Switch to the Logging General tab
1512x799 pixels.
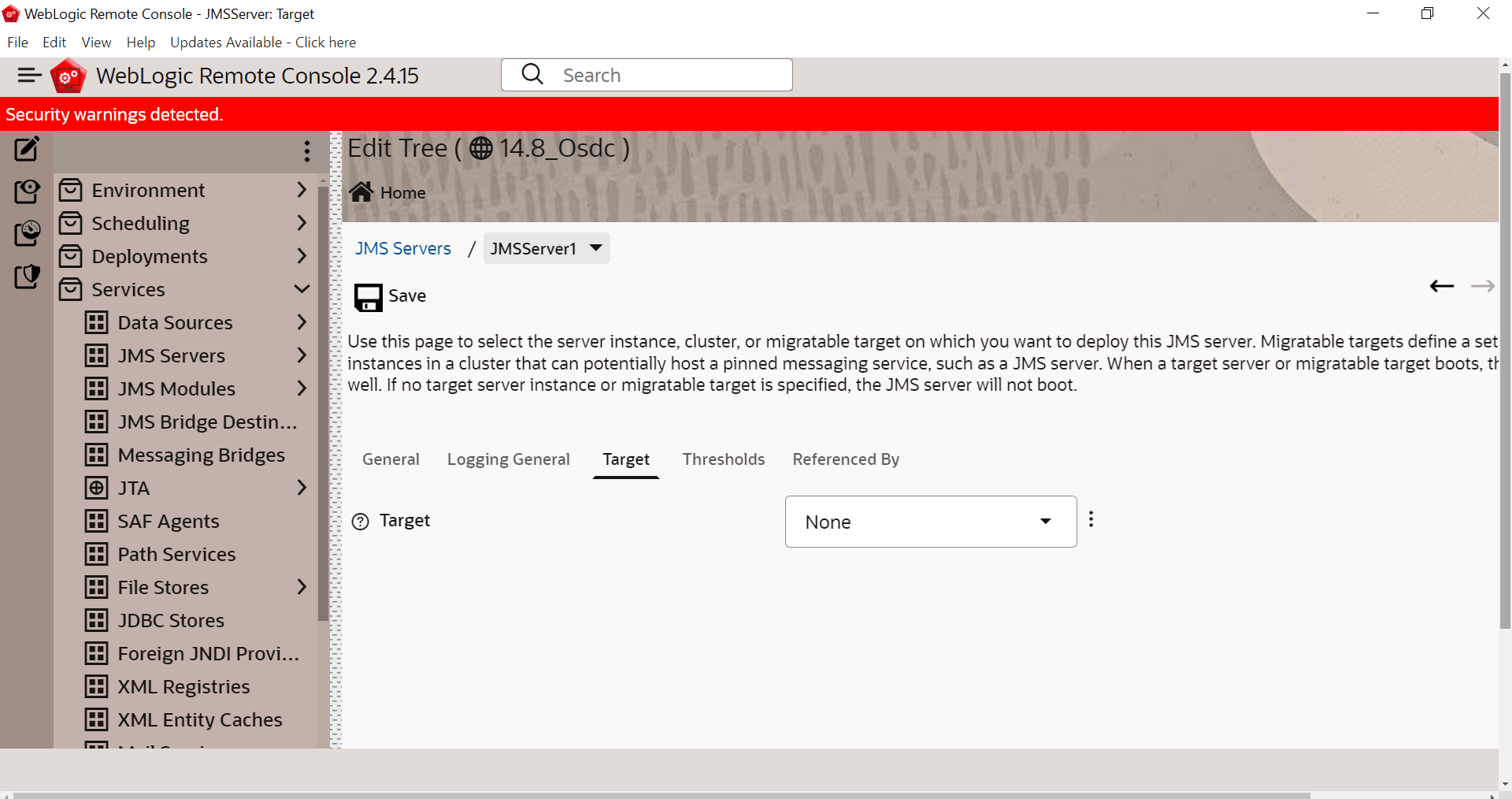point(508,459)
